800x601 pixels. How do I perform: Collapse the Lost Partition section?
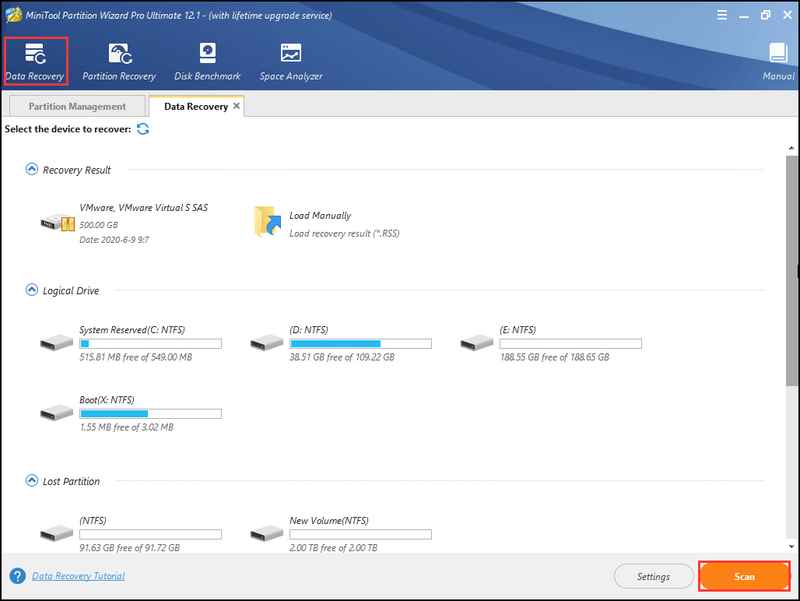[32, 481]
